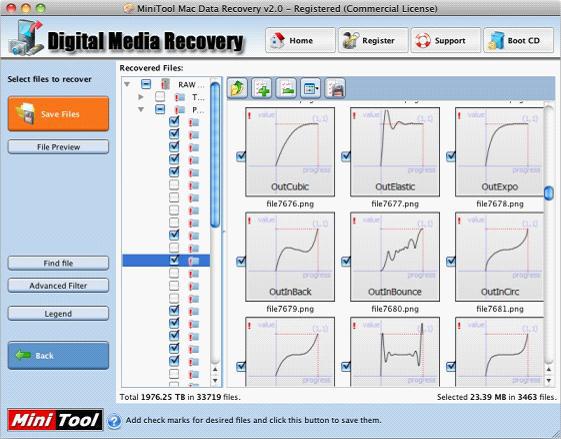561x439 pixels.
Task: Uncheck file7681.png checkbox
Action: click(x=451, y=262)
